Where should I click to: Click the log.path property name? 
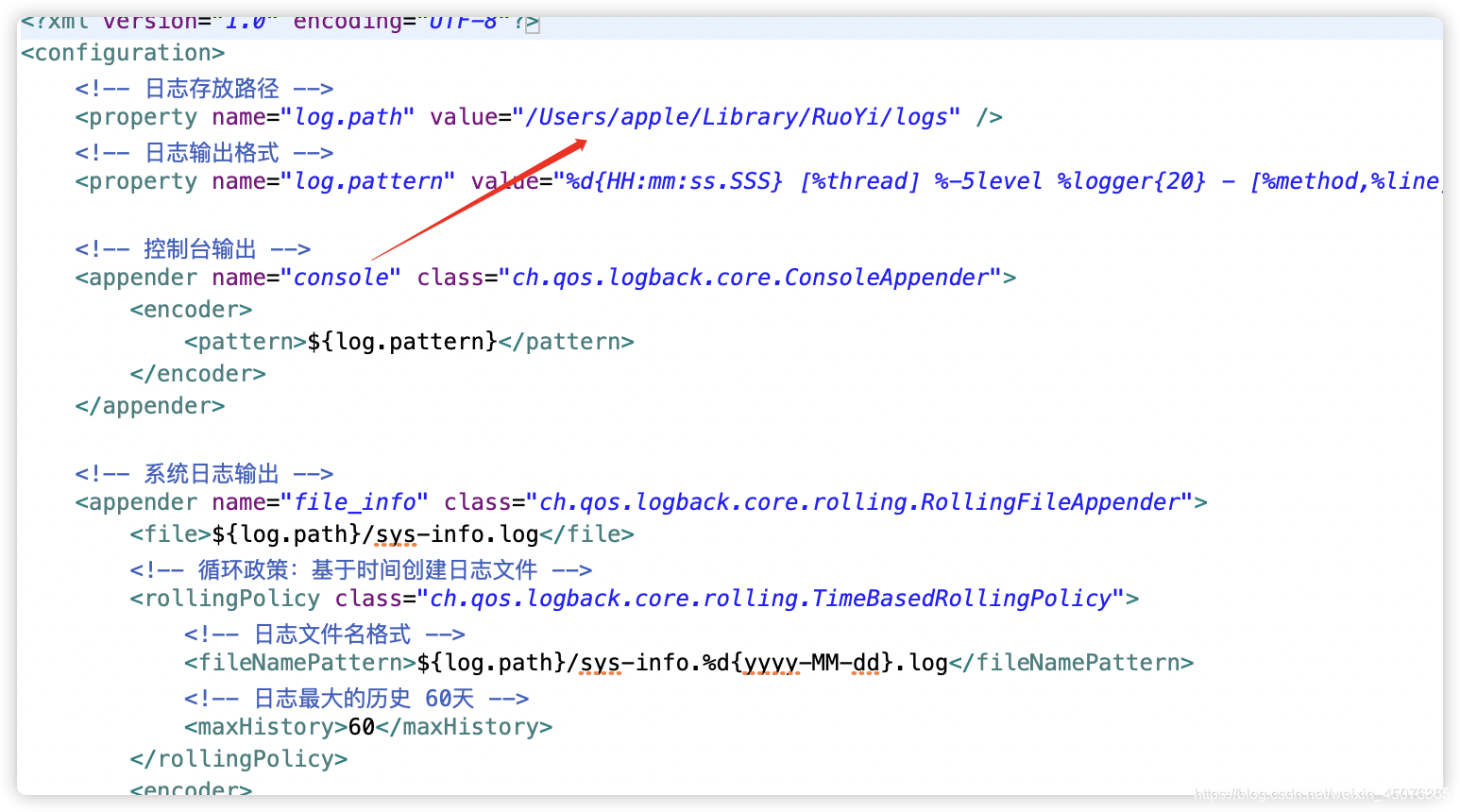coord(348,117)
